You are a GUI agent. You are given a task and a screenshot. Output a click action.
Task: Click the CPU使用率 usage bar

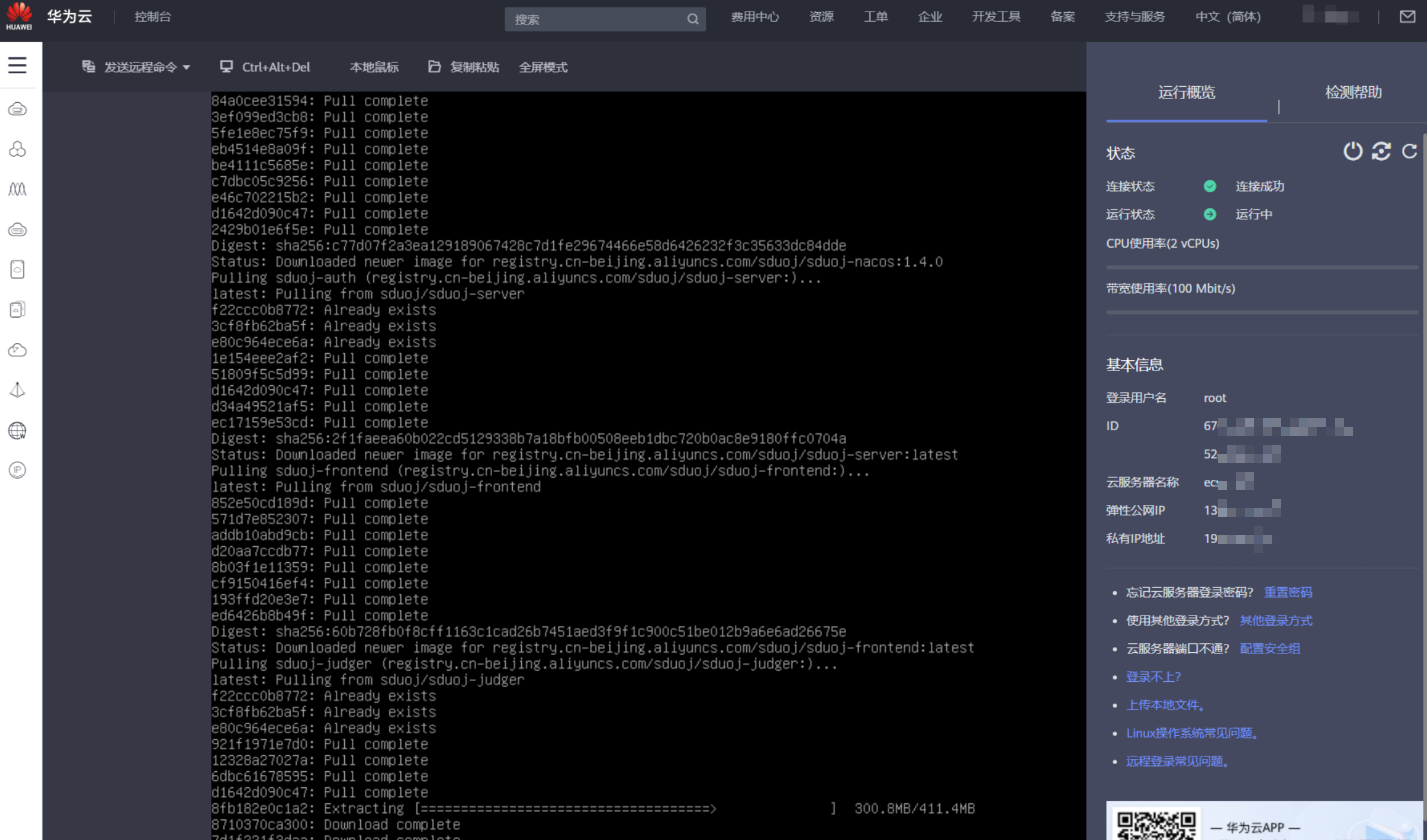click(x=1262, y=267)
